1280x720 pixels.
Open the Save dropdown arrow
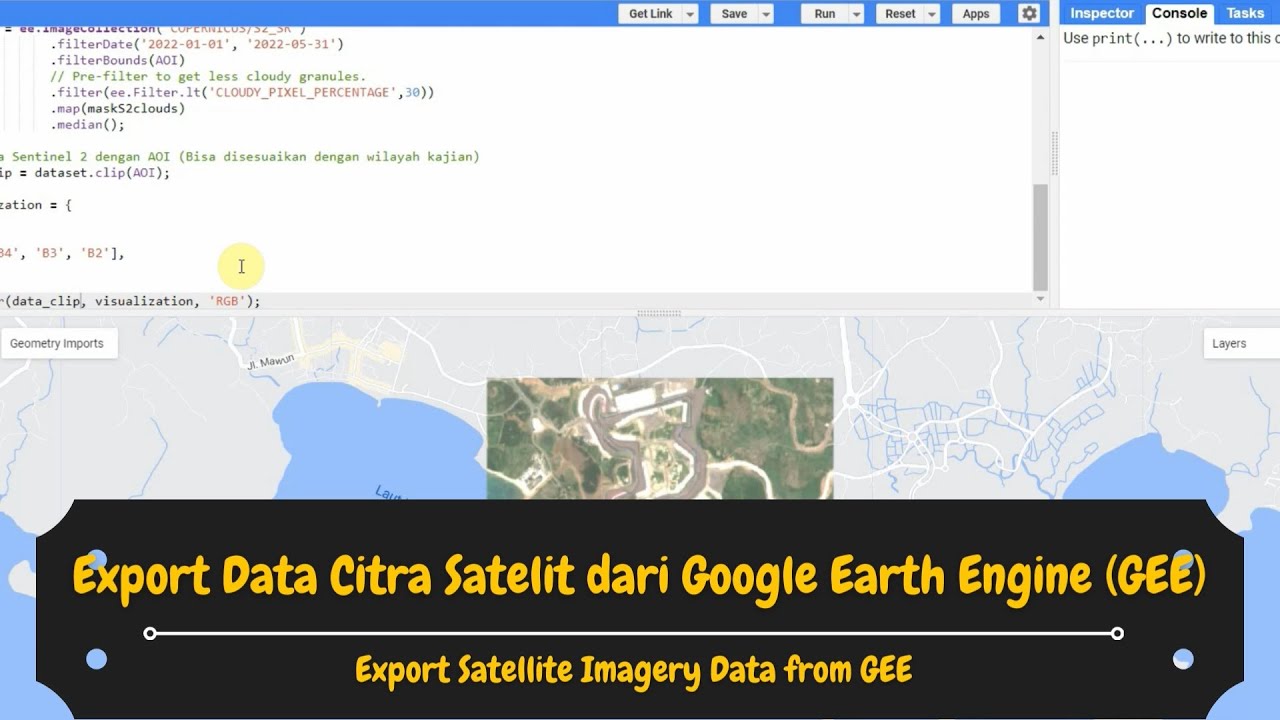(x=766, y=13)
